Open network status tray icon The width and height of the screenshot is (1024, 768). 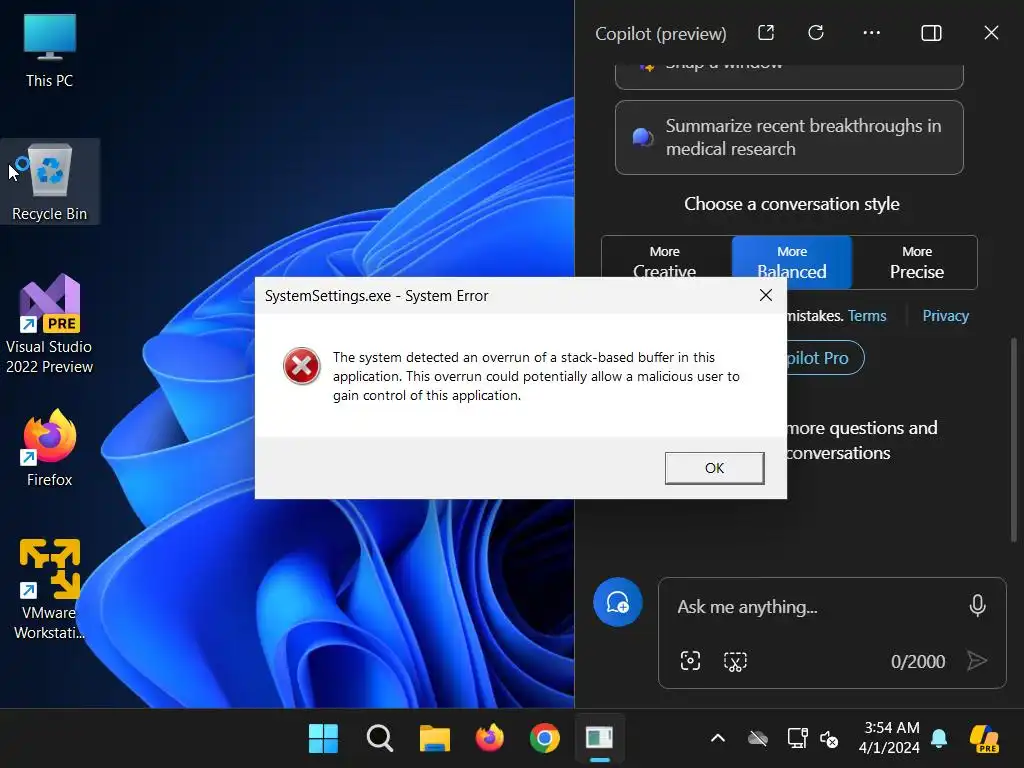tap(797, 739)
